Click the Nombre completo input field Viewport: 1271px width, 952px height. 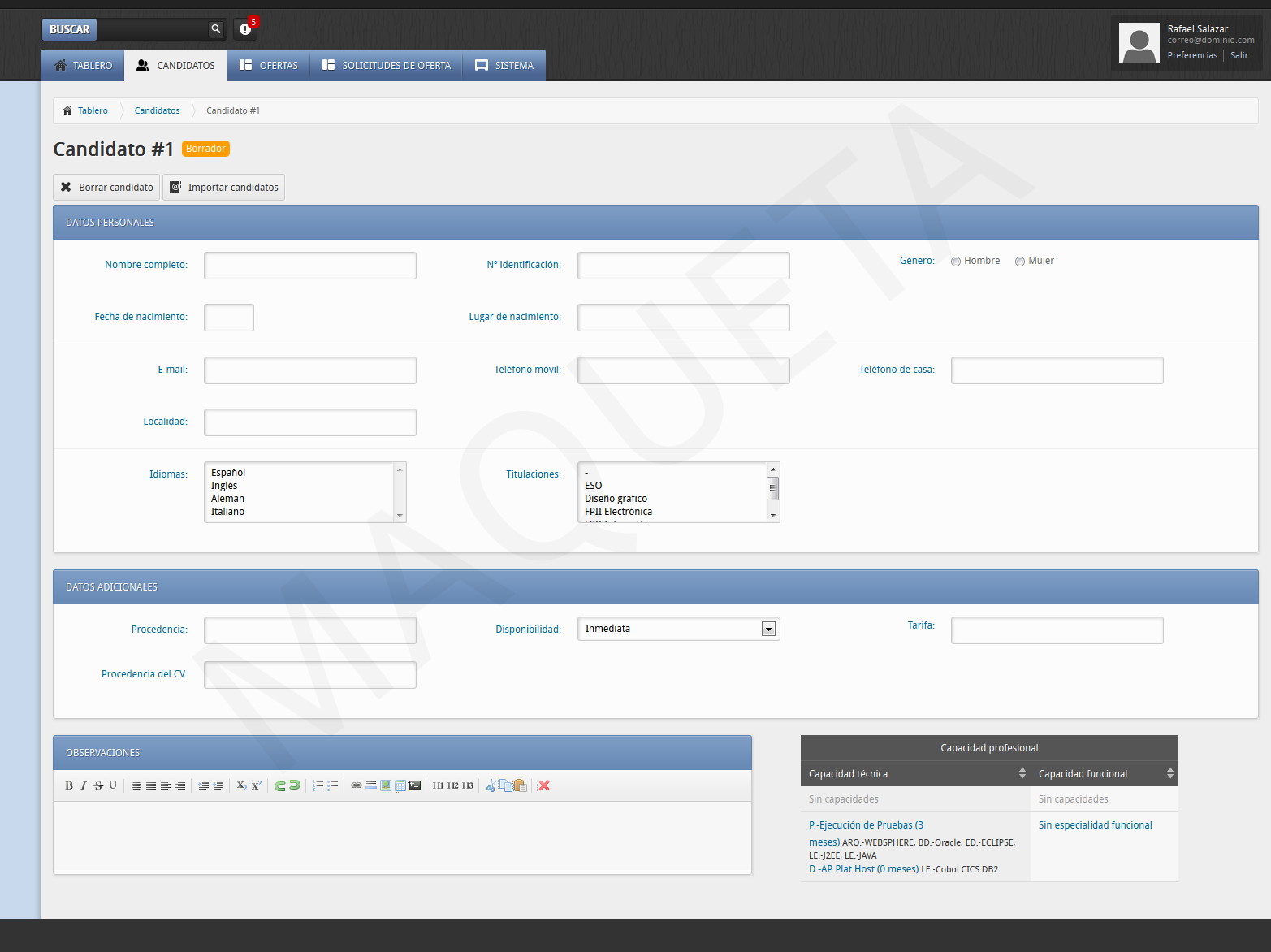coord(310,266)
